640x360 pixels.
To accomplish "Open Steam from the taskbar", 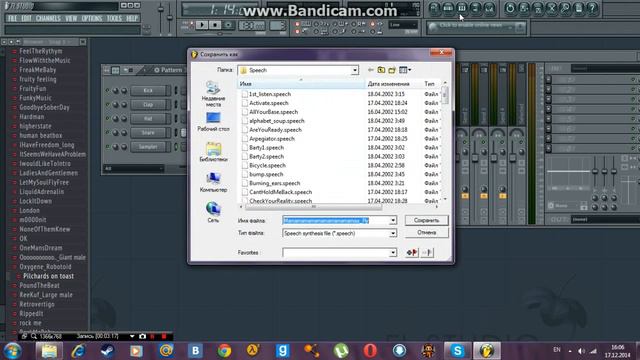I will pyautogui.click(x=107, y=351).
